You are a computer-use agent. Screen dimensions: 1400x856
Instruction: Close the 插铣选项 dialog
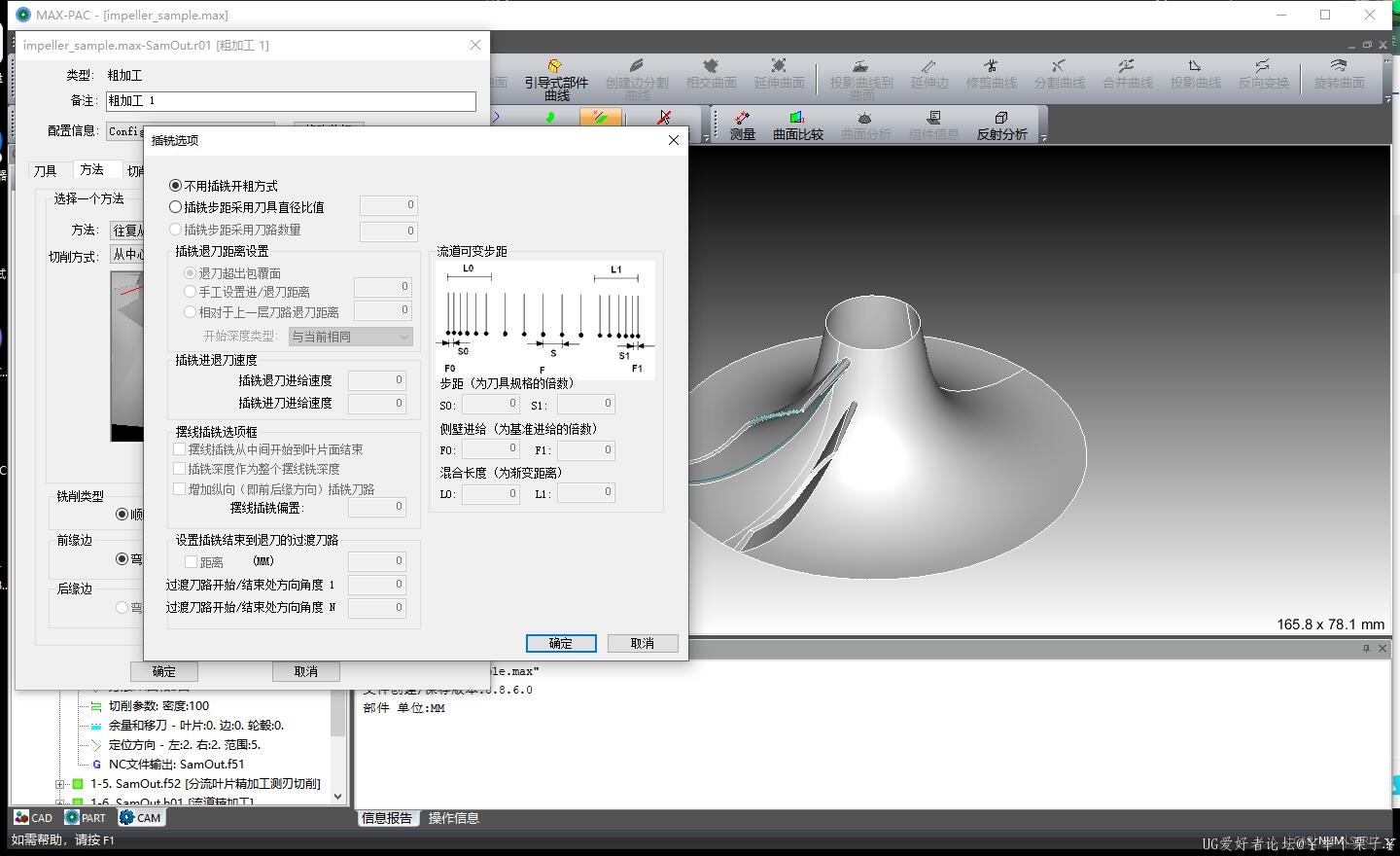[x=673, y=140]
